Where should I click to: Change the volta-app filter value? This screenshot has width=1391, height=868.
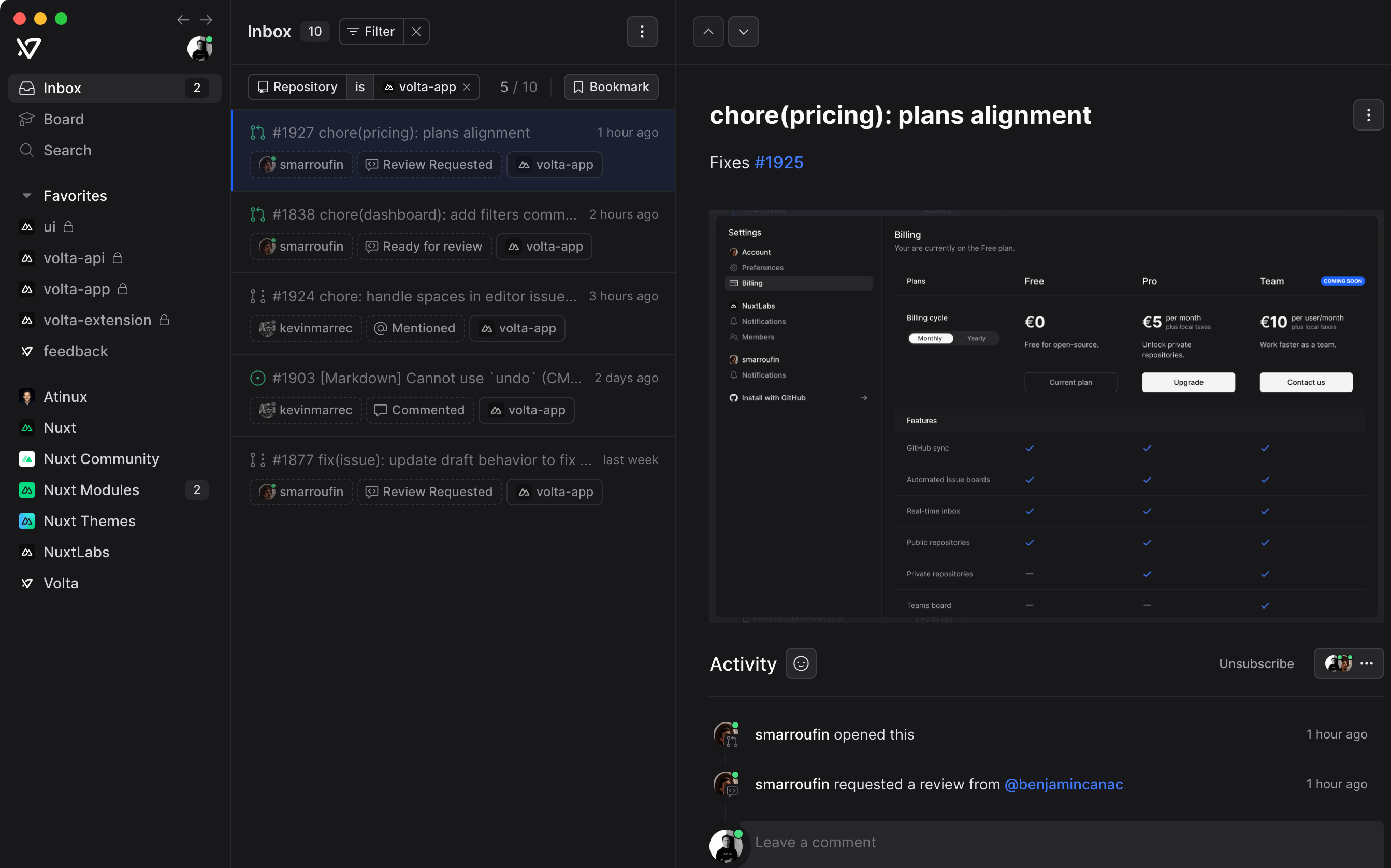tap(420, 86)
